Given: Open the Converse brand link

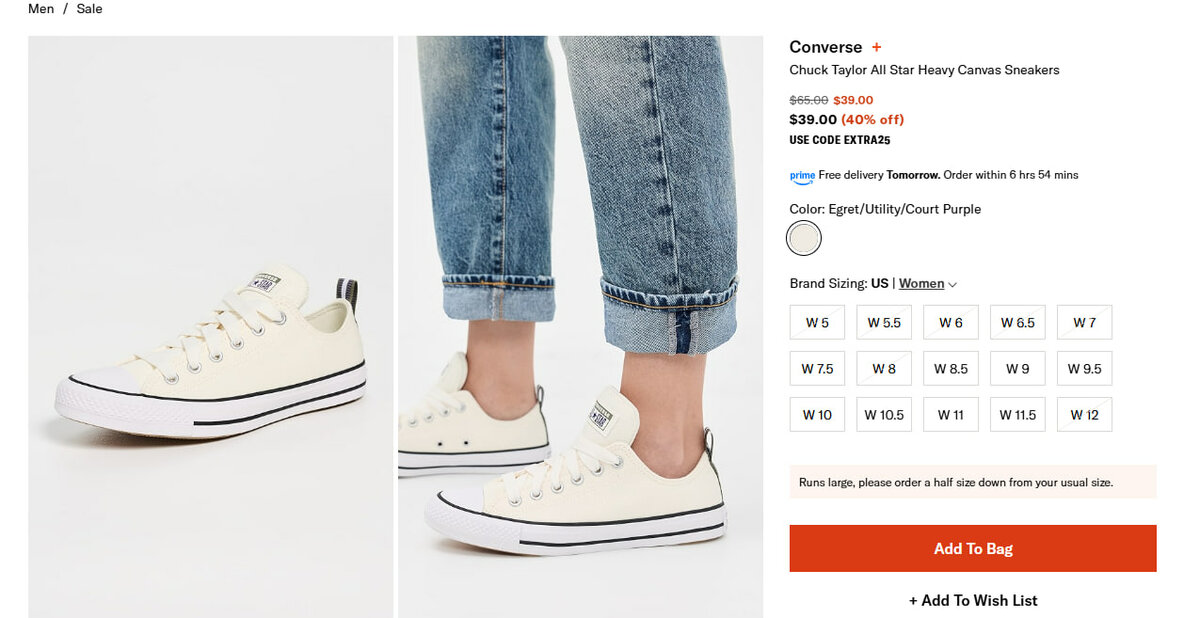Looking at the screenshot, I should pyautogui.click(x=825, y=47).
